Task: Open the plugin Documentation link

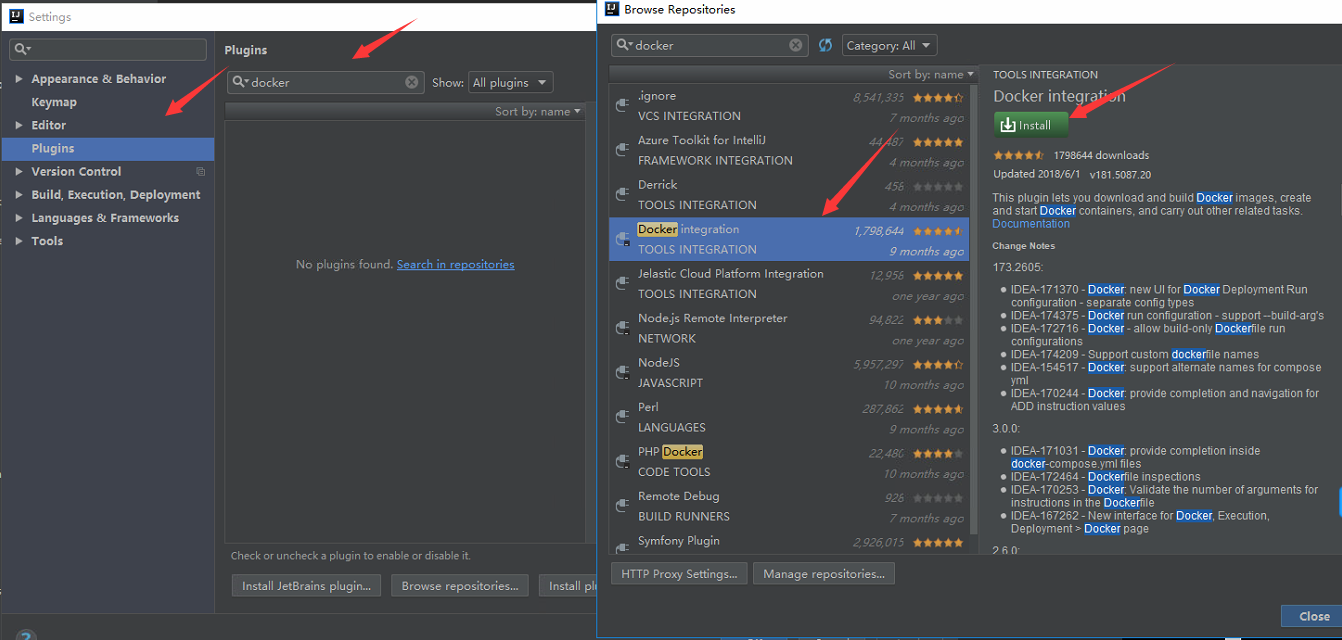Action: click(x=1031, y=224)
